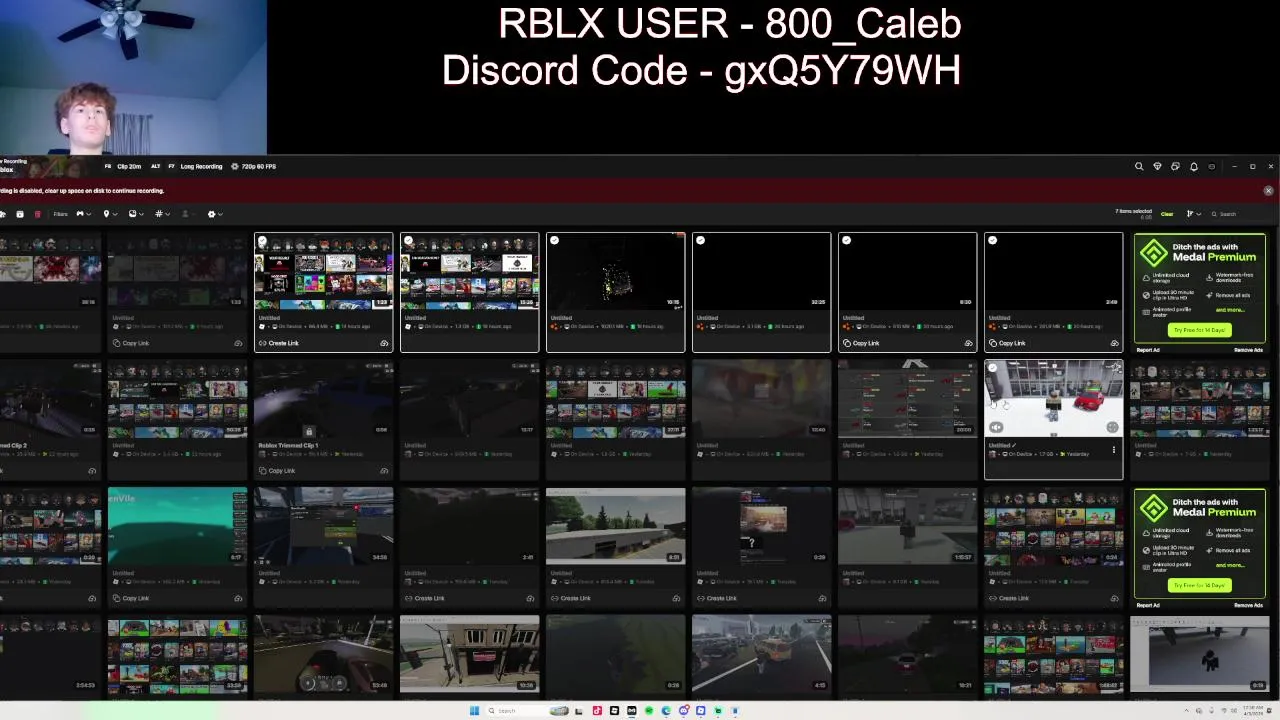
Task: Click the Filters label in the toolbar
Action: click(x=60, y=214)
